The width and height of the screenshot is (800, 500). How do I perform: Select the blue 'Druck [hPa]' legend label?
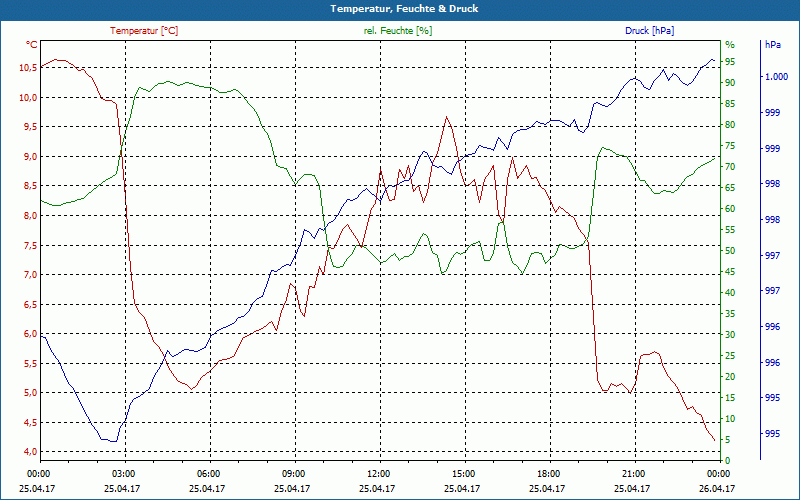[x=649, y=31]
